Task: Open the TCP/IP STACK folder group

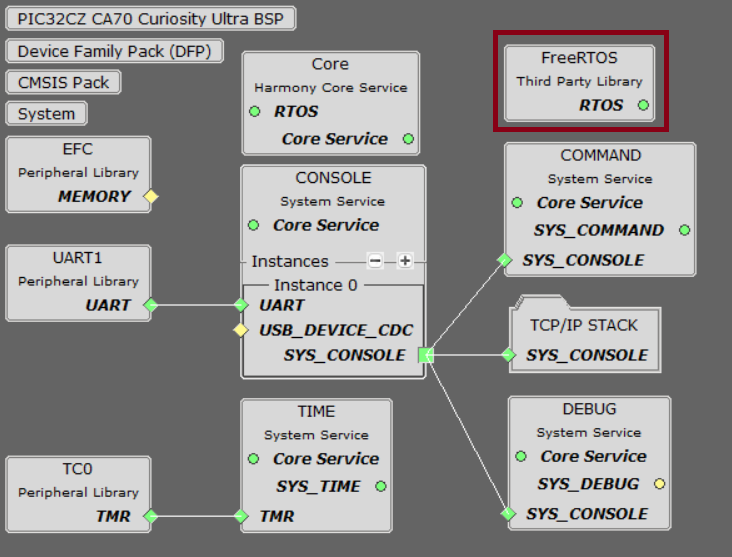Action: point(585,335)
